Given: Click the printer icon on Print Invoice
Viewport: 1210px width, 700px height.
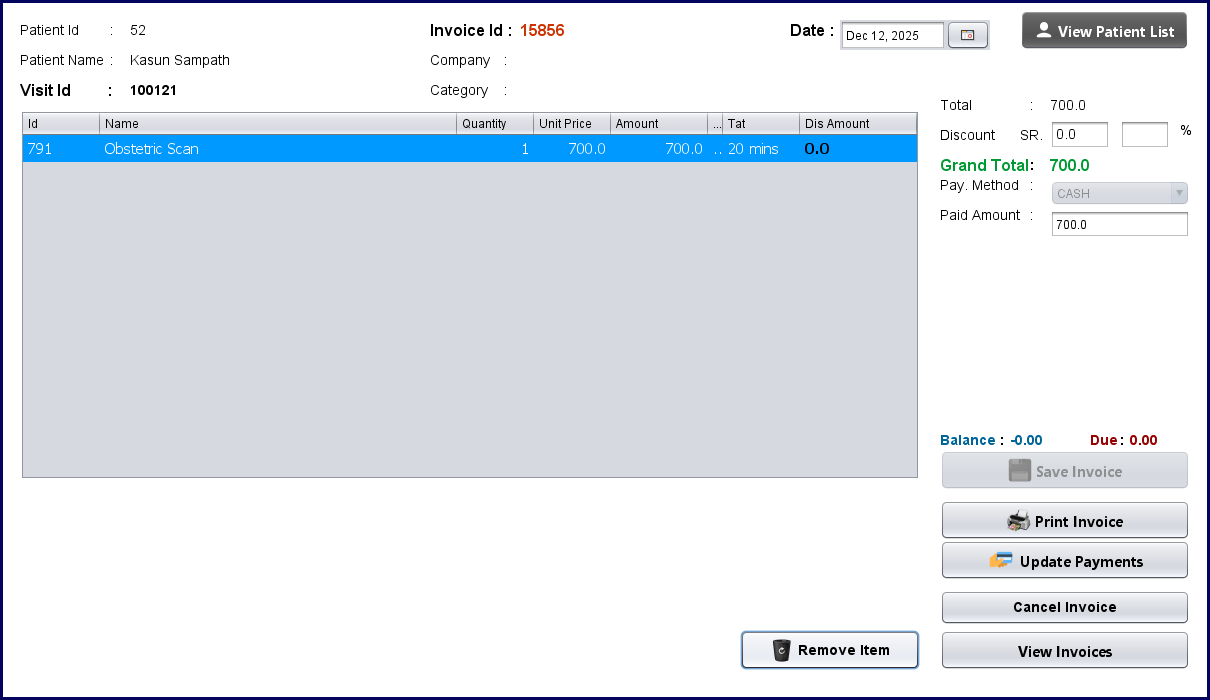Looking at the screenshot, I should point(1018,521).
